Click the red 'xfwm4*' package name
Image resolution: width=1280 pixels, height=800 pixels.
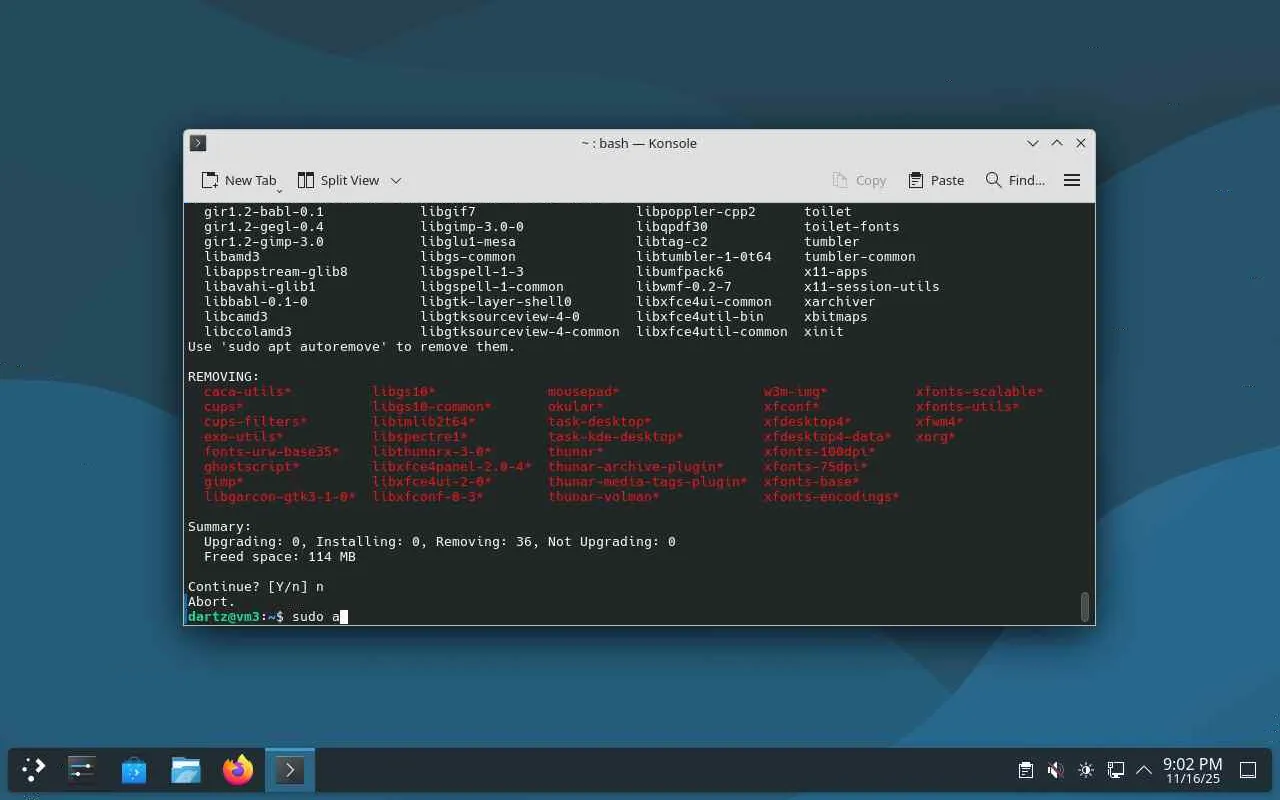click(x=940, y=422)
